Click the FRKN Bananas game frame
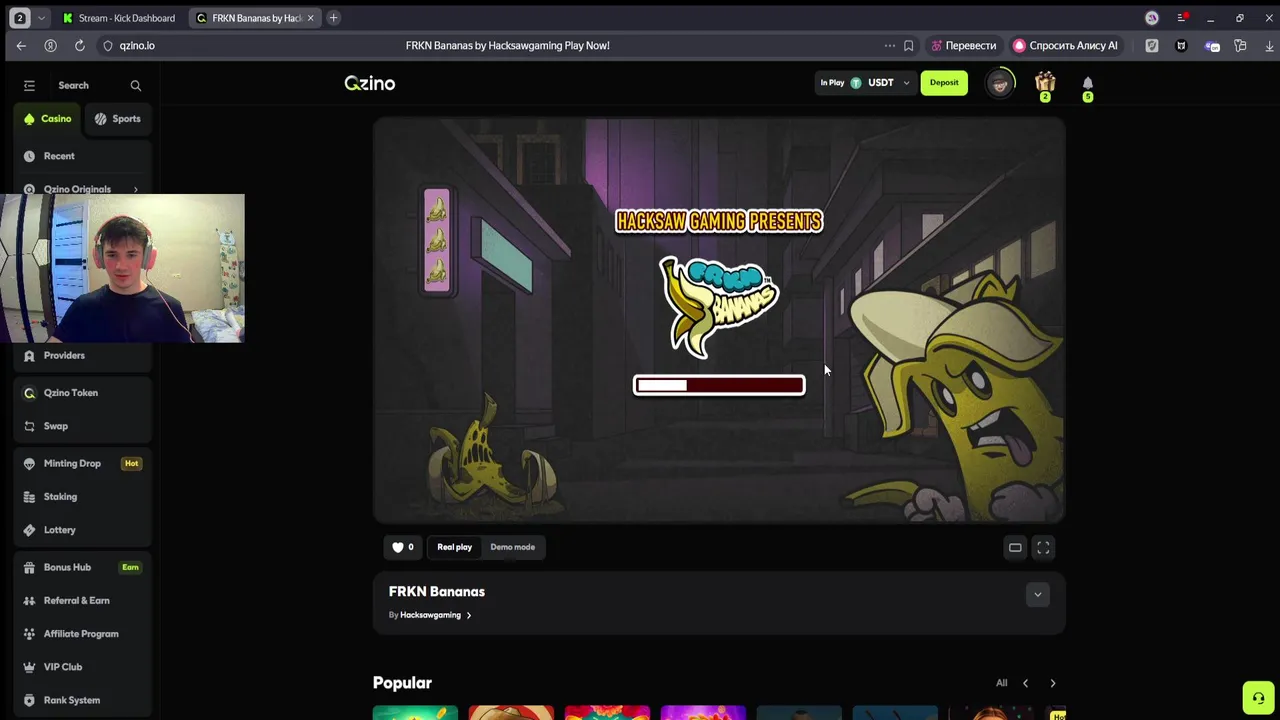The image size is (1280, 720). pos(719,320)
